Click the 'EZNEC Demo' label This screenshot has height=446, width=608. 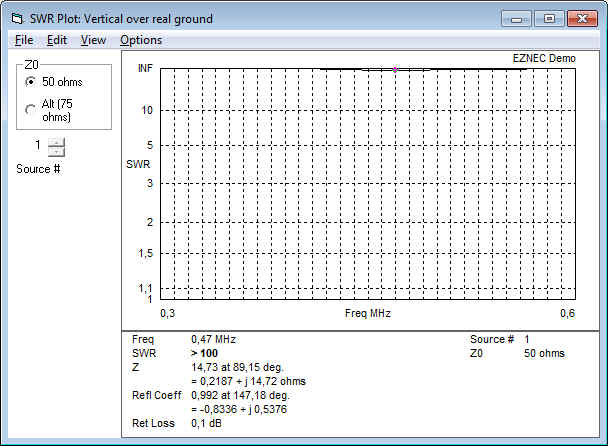point(544,58)
